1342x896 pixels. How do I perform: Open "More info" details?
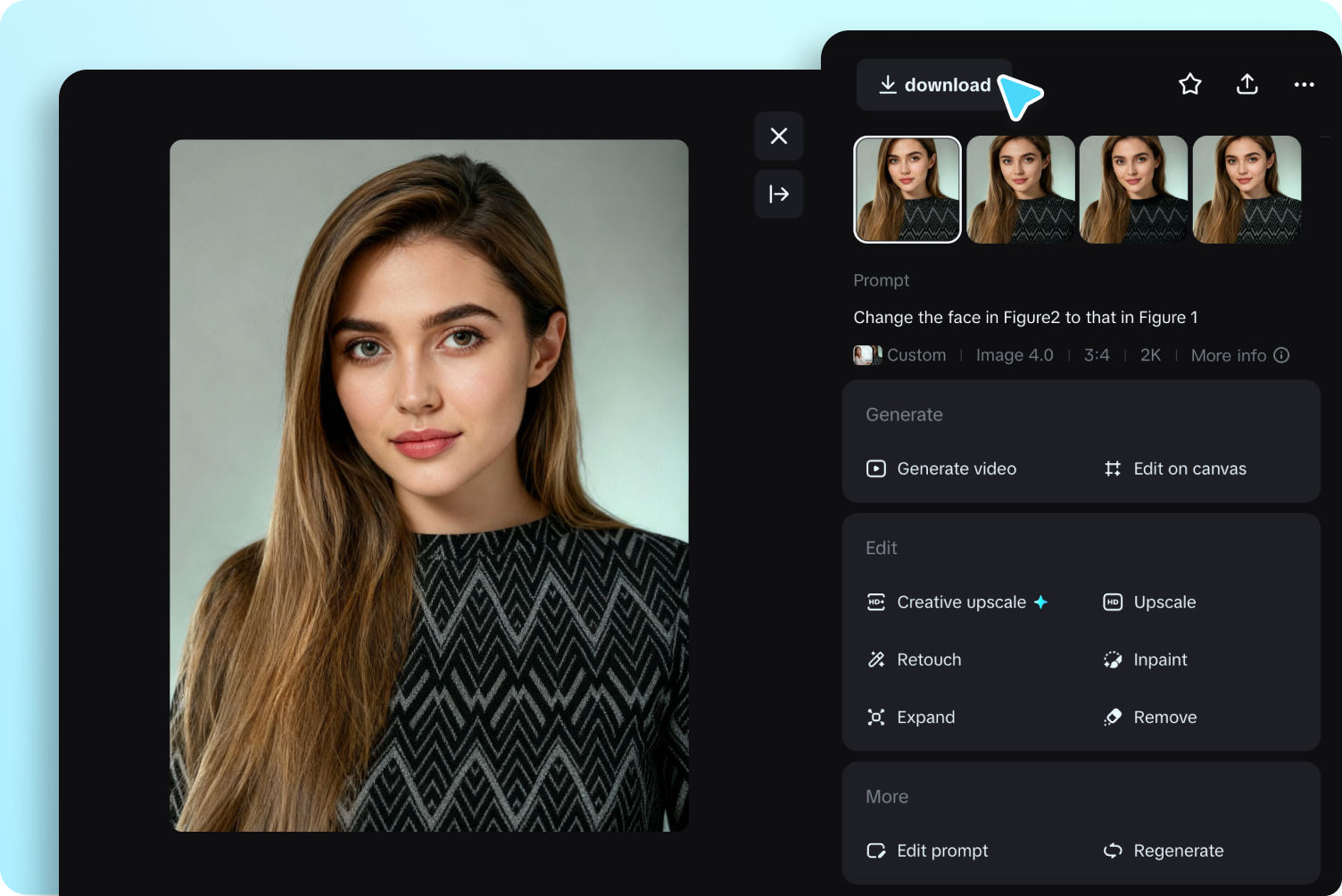click(x=1240, y=355)
